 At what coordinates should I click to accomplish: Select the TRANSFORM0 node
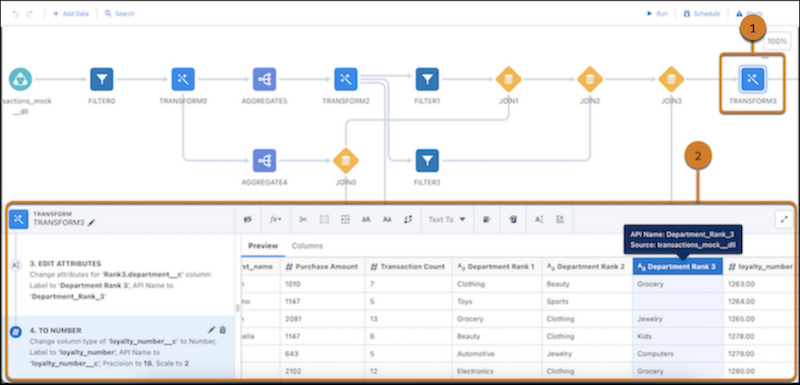[183, 79]
